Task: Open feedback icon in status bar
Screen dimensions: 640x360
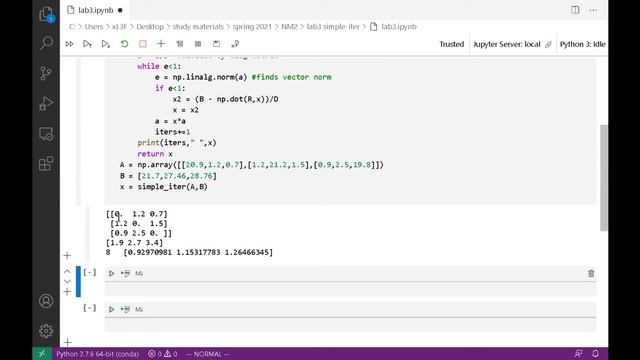Action: point(578,353)
